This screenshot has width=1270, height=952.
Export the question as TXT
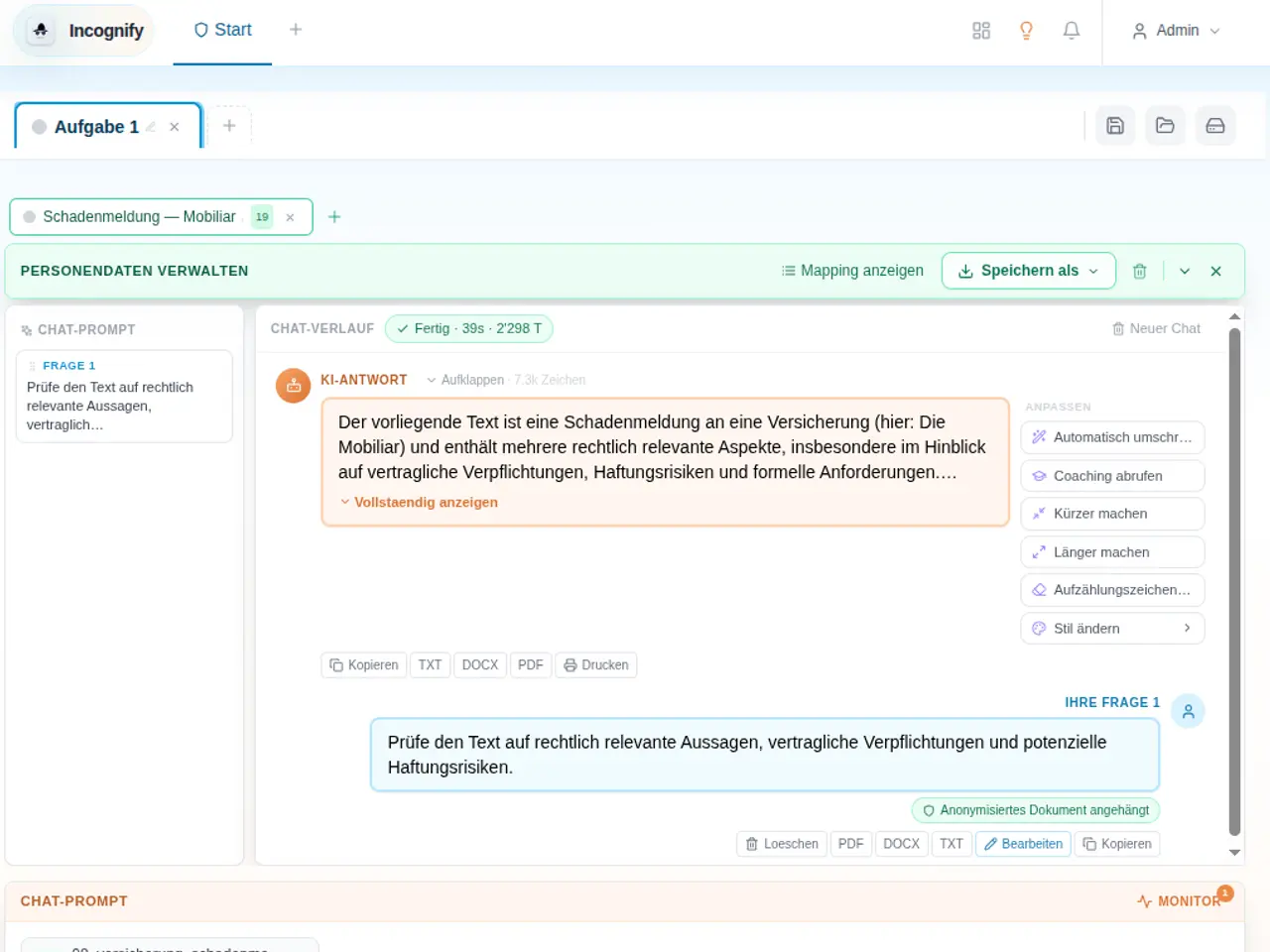click(952, 844)
